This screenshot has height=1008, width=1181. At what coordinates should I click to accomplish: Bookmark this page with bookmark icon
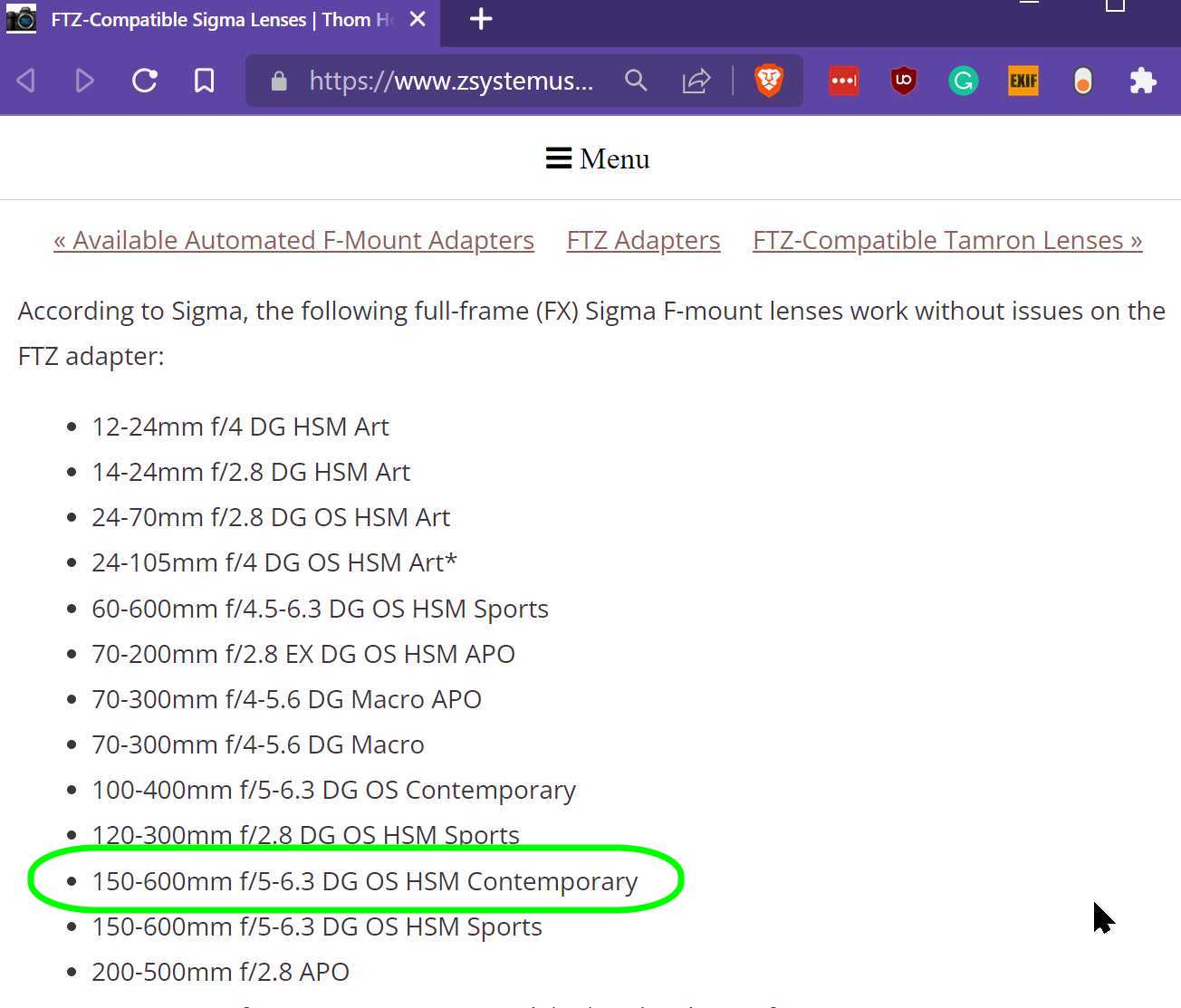click(205, 81)
